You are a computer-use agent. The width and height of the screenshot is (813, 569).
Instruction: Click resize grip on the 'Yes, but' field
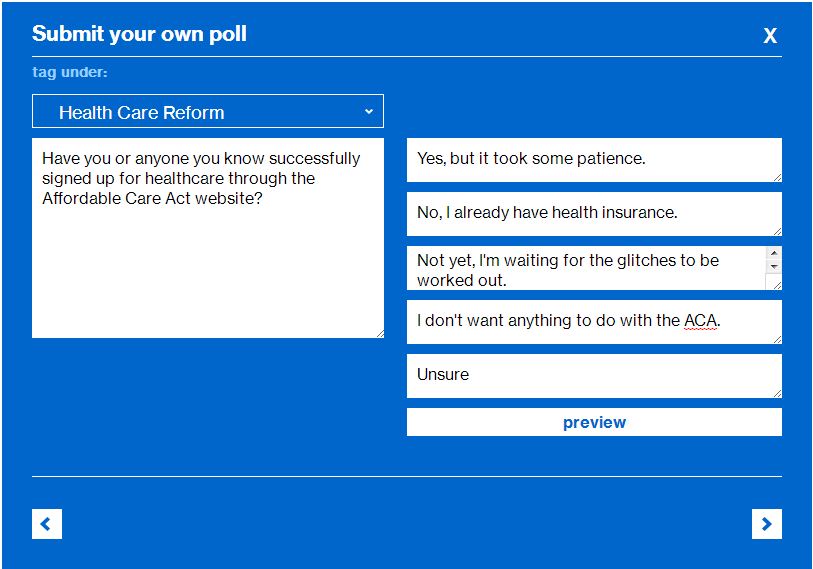[x=777, y=177]
